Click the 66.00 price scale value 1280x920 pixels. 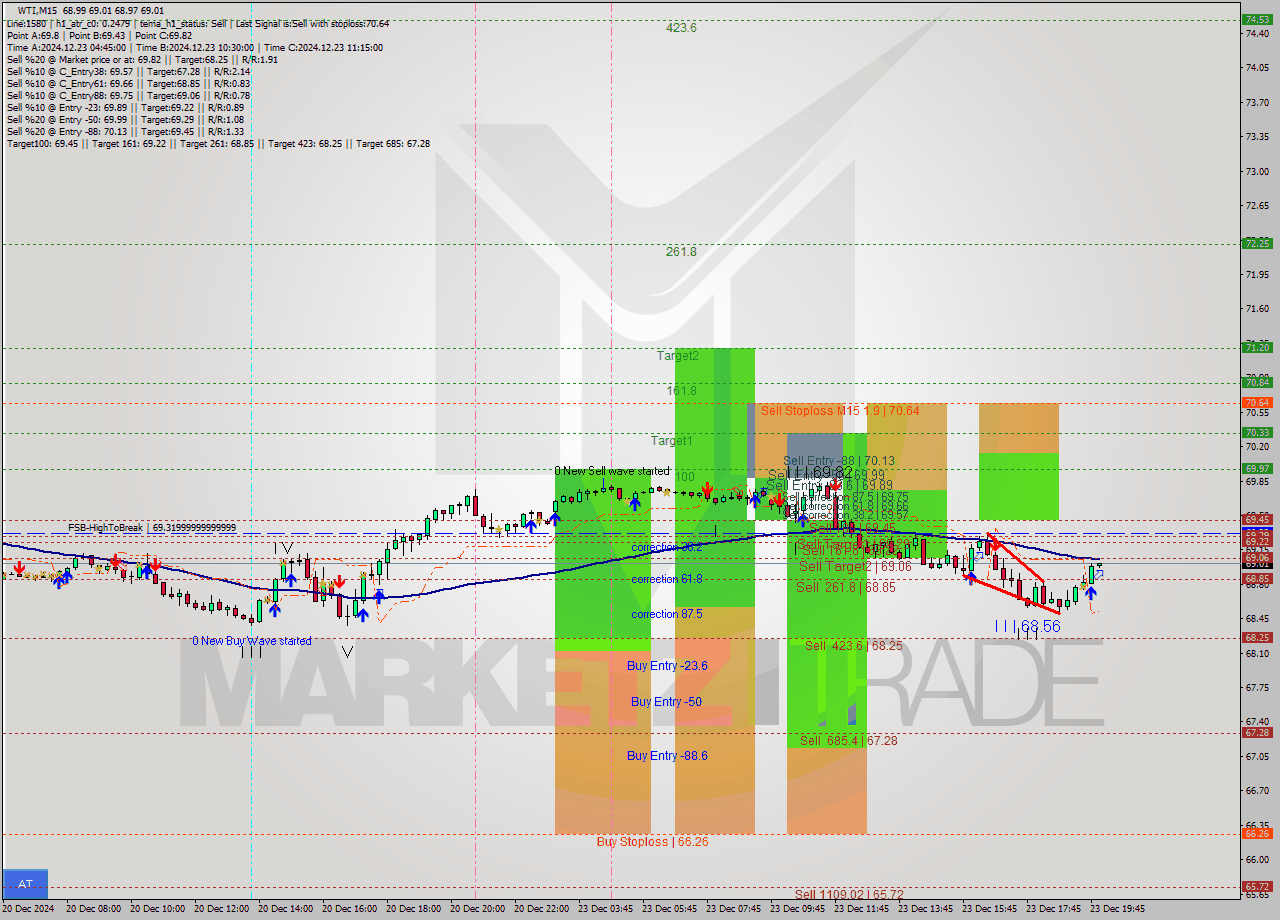(1256, 859)
